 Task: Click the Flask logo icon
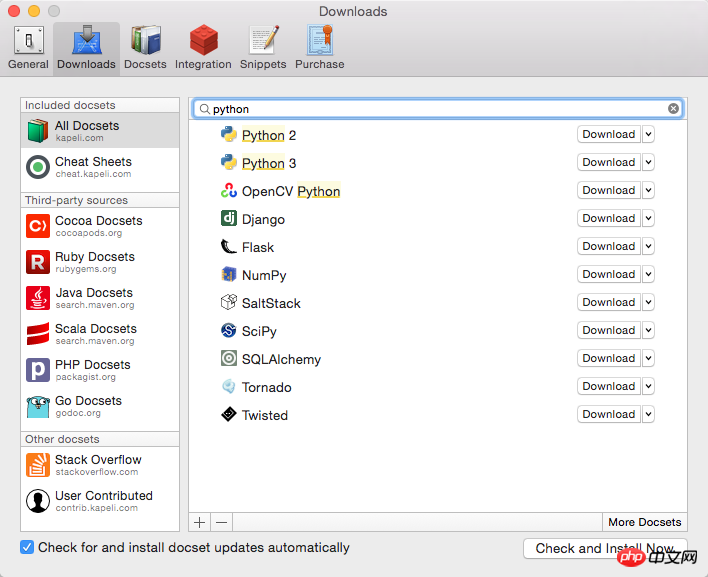(x=228, y=246)
